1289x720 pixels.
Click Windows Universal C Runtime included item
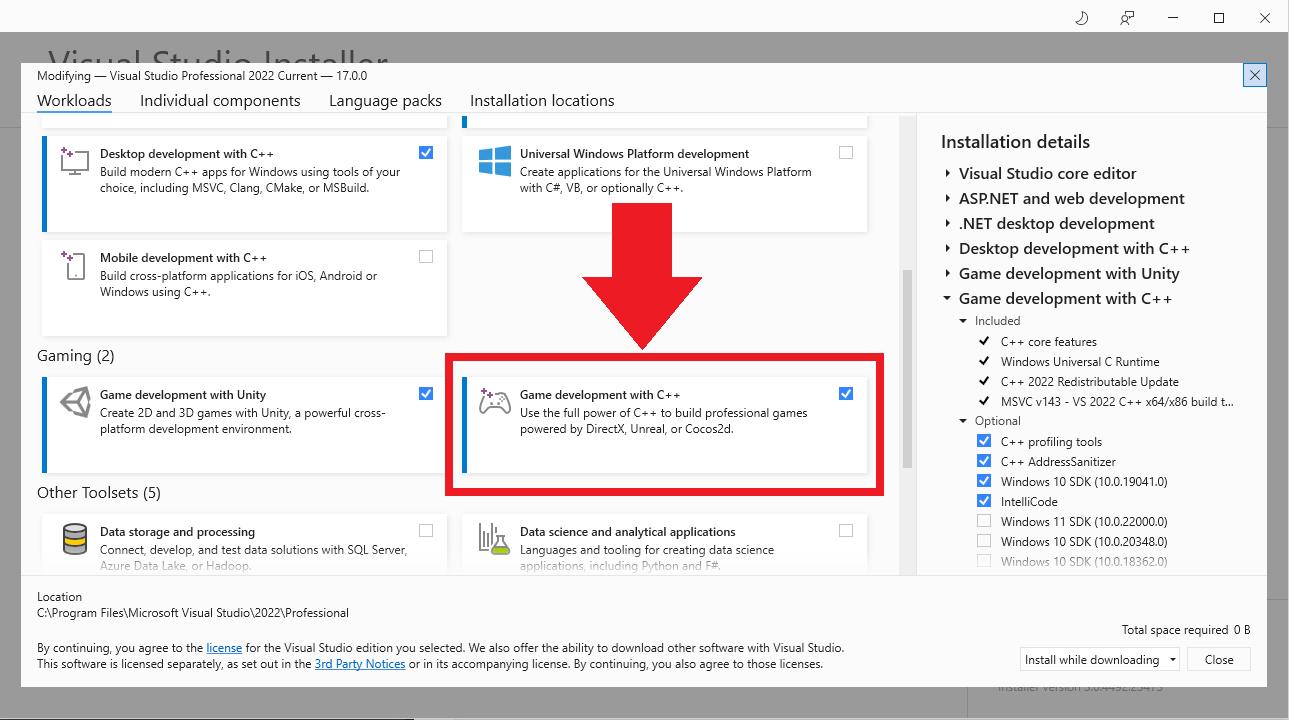[1080, 362]
